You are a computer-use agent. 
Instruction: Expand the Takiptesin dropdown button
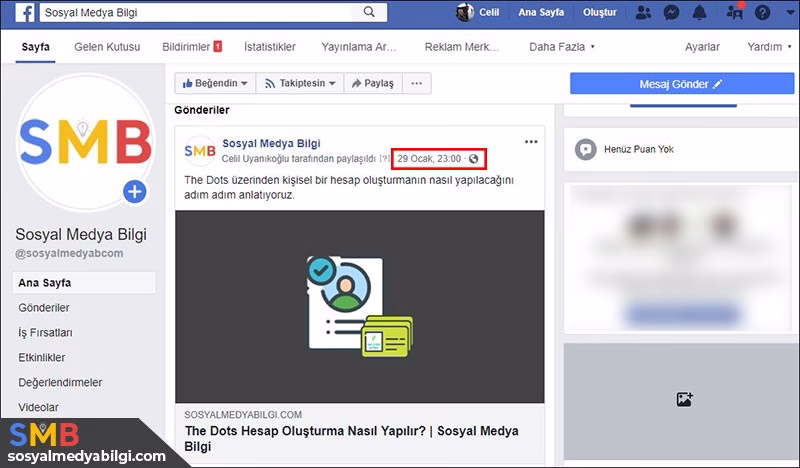pyautogui.click(x=300, y=83)
